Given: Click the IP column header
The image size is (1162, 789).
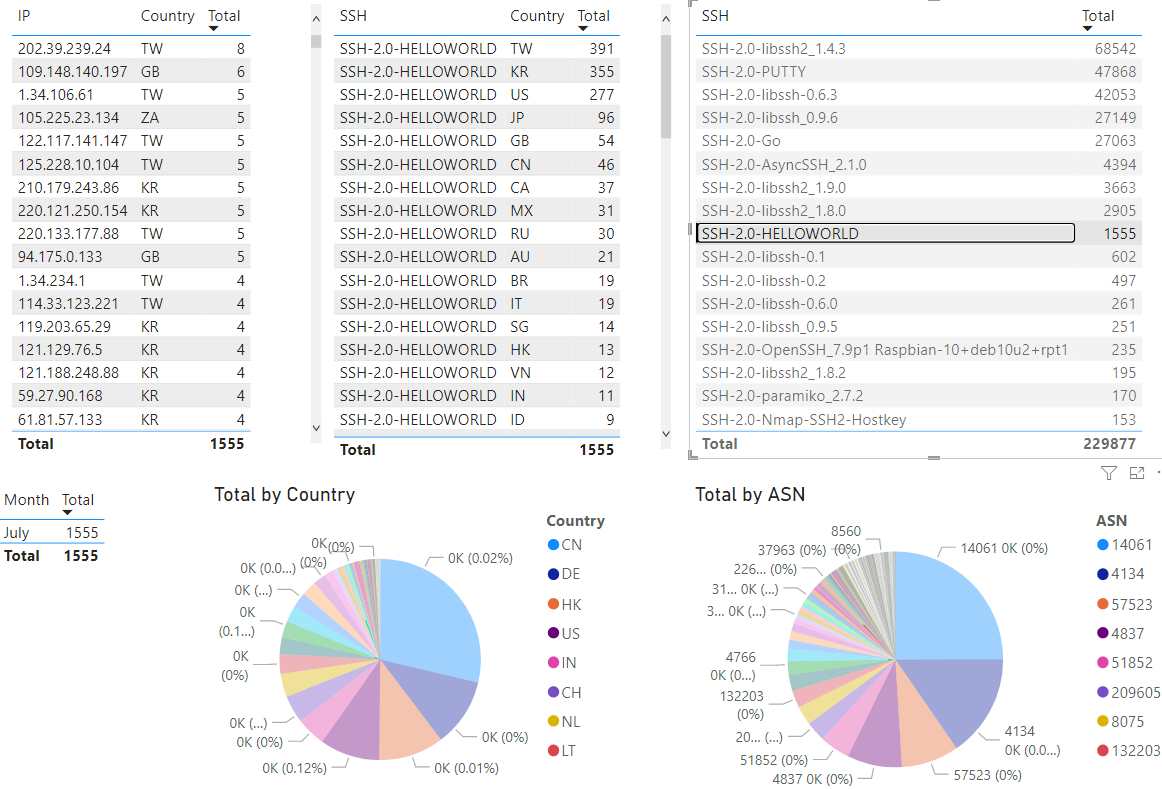Looking at the screenshot, I should (24, 16).
